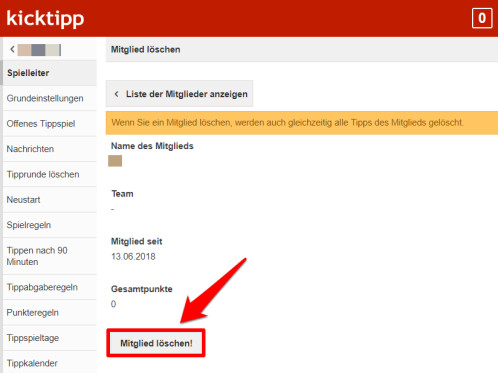Open the notification counter showing 0
Viewport: 498px width, 373px height.
coord(482,18)
